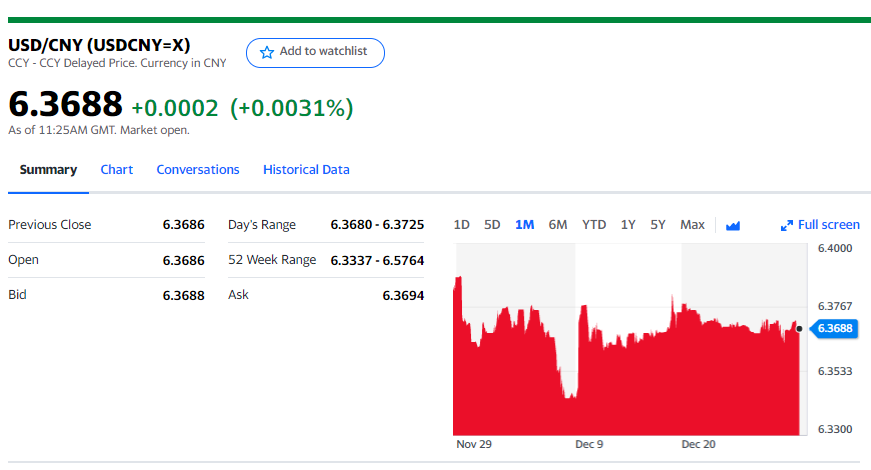This screenshot has width=871, height=470.
Task: Select the 1D chart range
Action: [x=461, y=225]
